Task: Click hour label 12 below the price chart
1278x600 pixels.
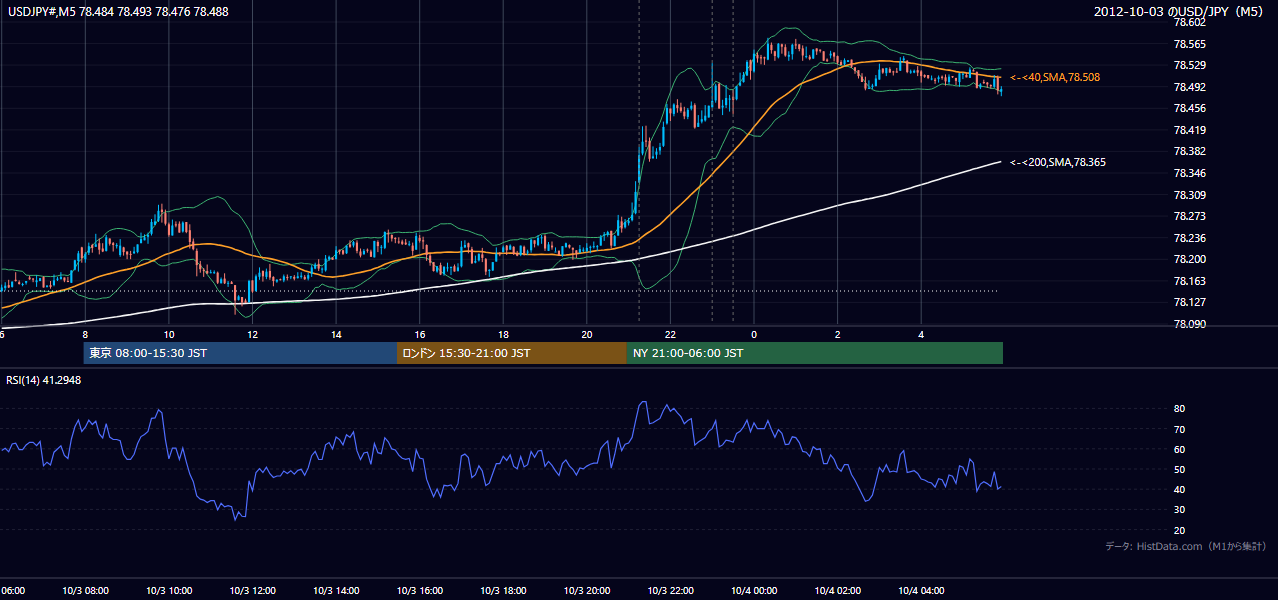Action: click(253, 334)
